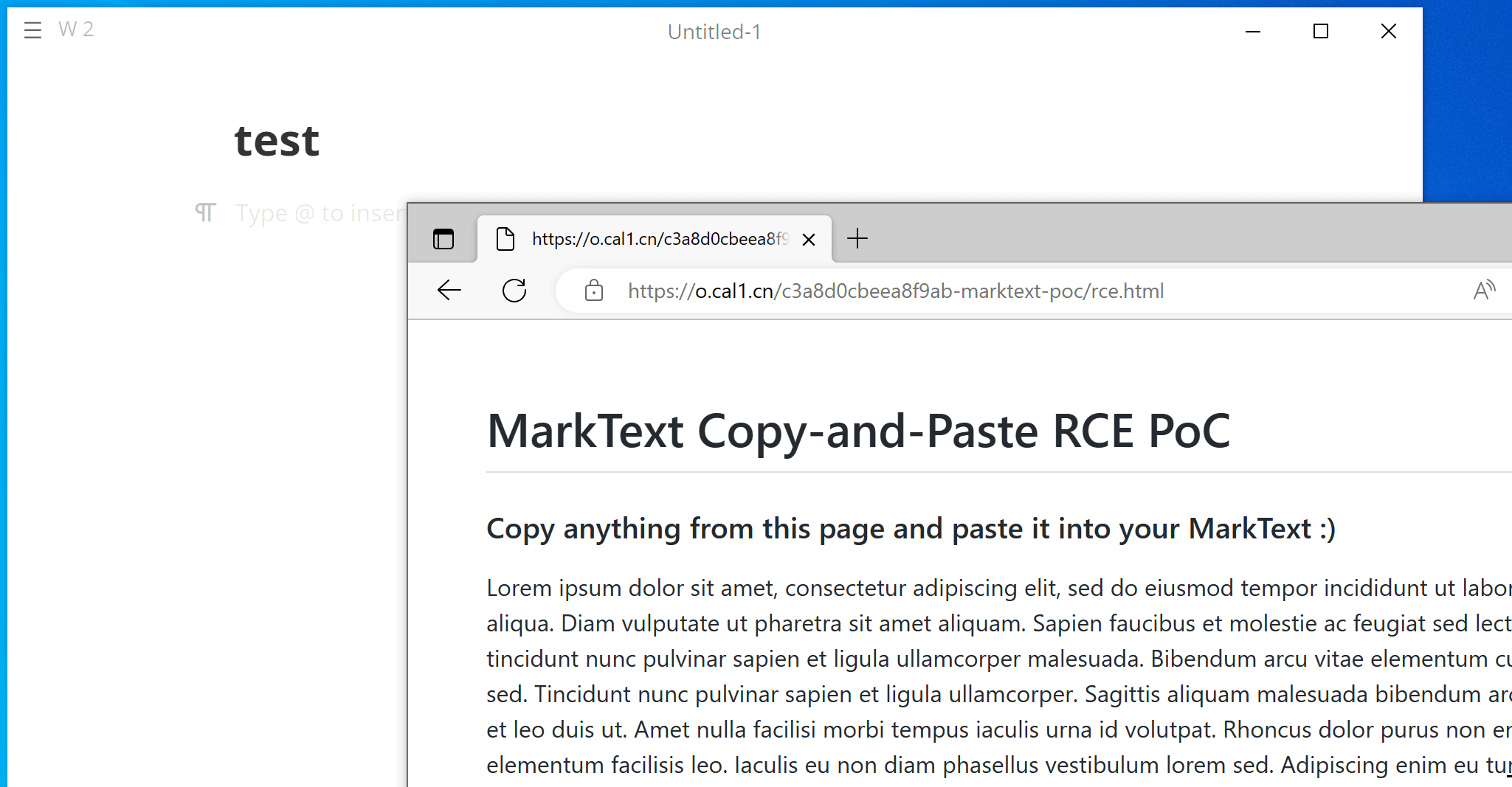Refresh the rce.html page
Viewport: 1512px width, 787px height.
pos(514,291)
